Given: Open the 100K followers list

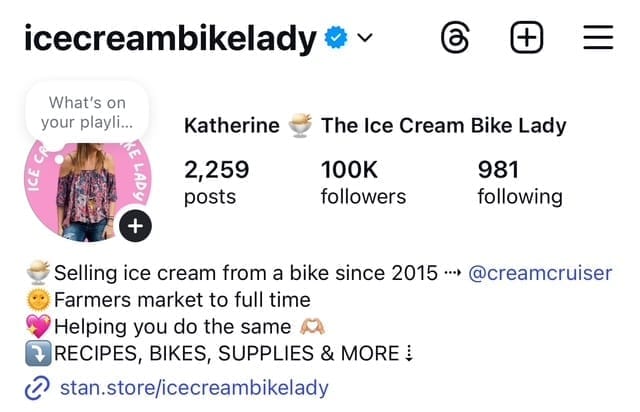Looking at the screenshot, I should [363, 182].
